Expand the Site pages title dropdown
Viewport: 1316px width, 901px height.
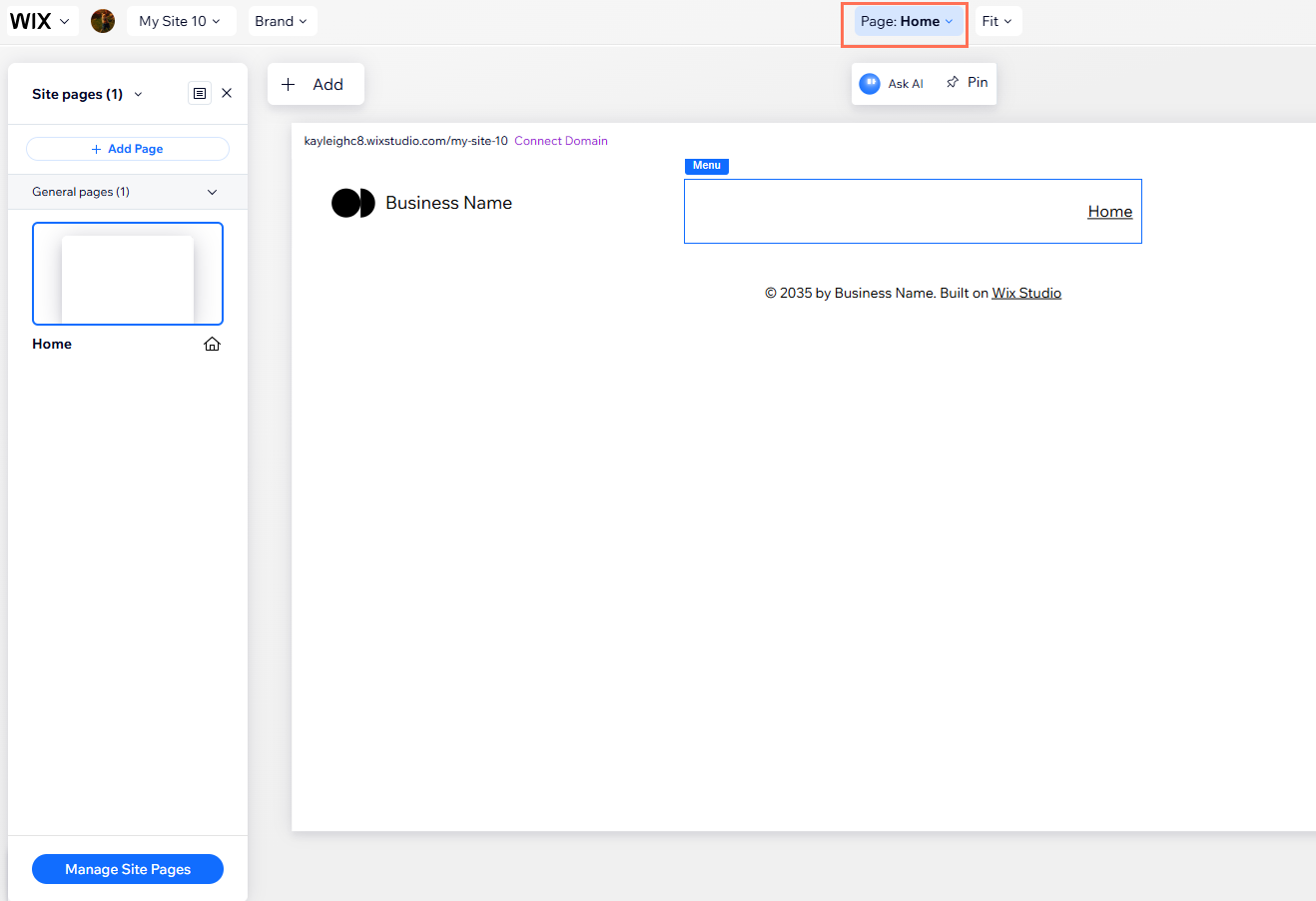[x=138, y=94]
